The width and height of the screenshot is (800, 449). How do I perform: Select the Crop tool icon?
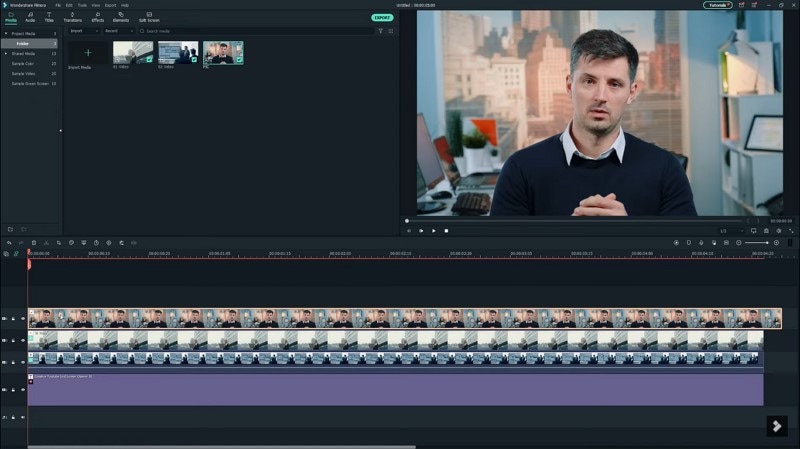[59, 243]
